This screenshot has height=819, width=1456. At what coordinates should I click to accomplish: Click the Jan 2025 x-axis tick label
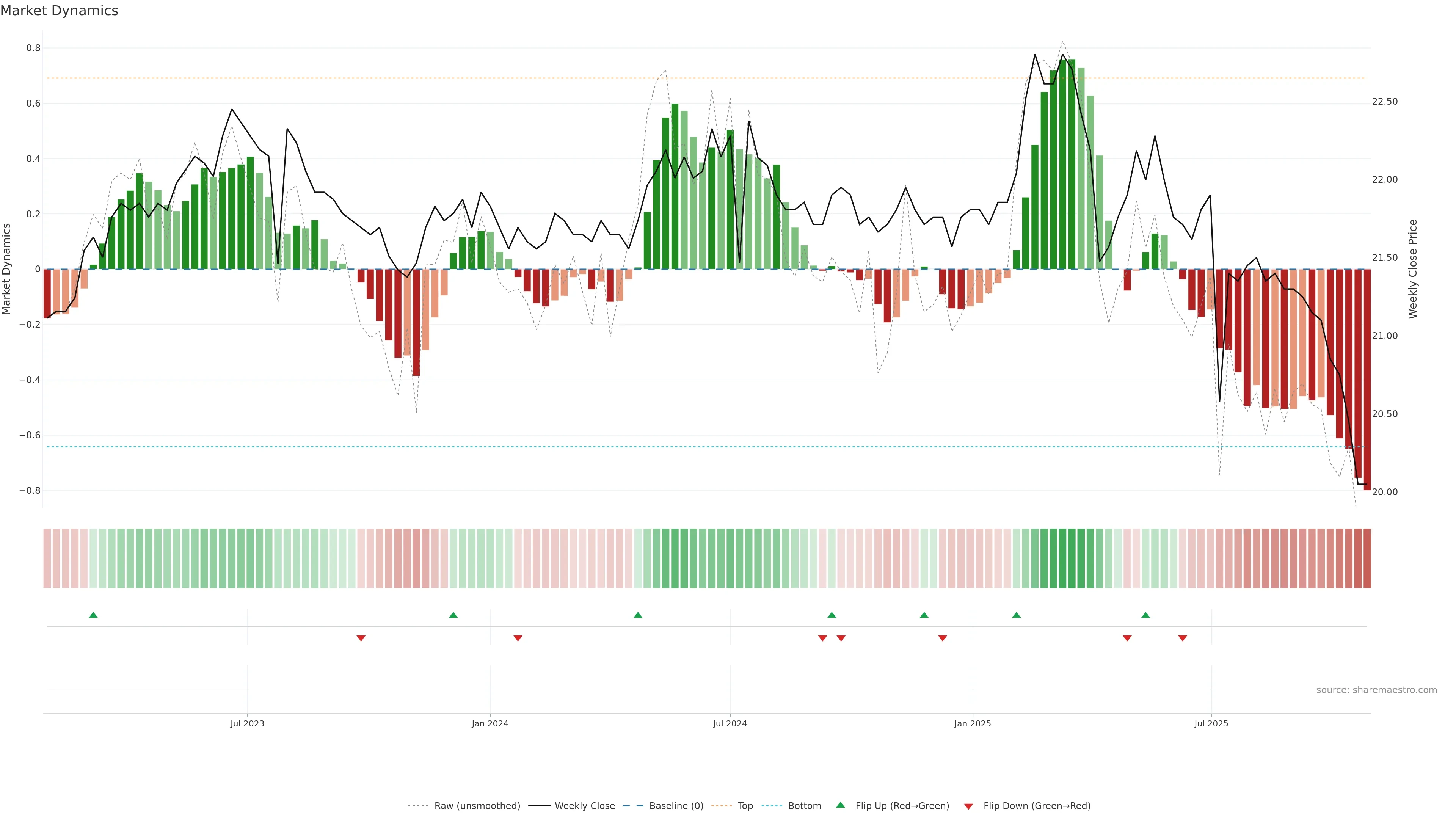(972, 723)
